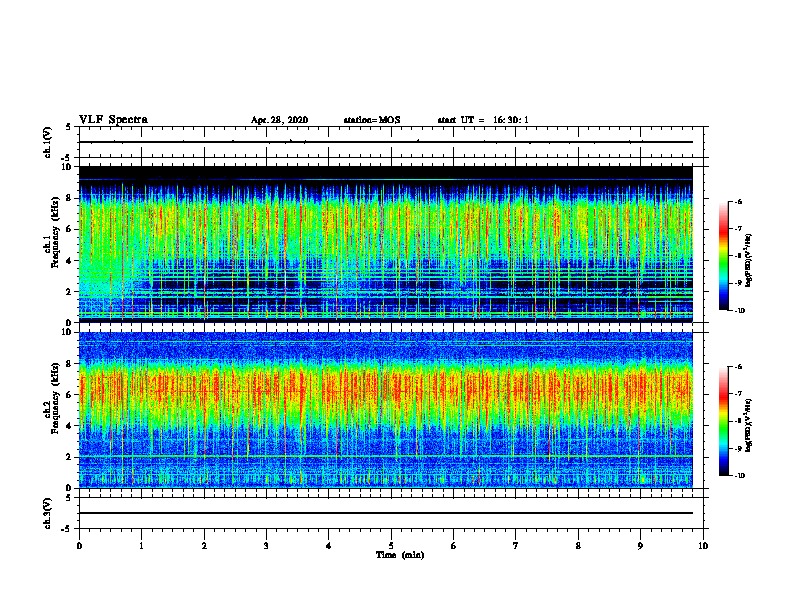Click the ch.1 color scale bar
792x612 pixels.
(x=723, y=256)
